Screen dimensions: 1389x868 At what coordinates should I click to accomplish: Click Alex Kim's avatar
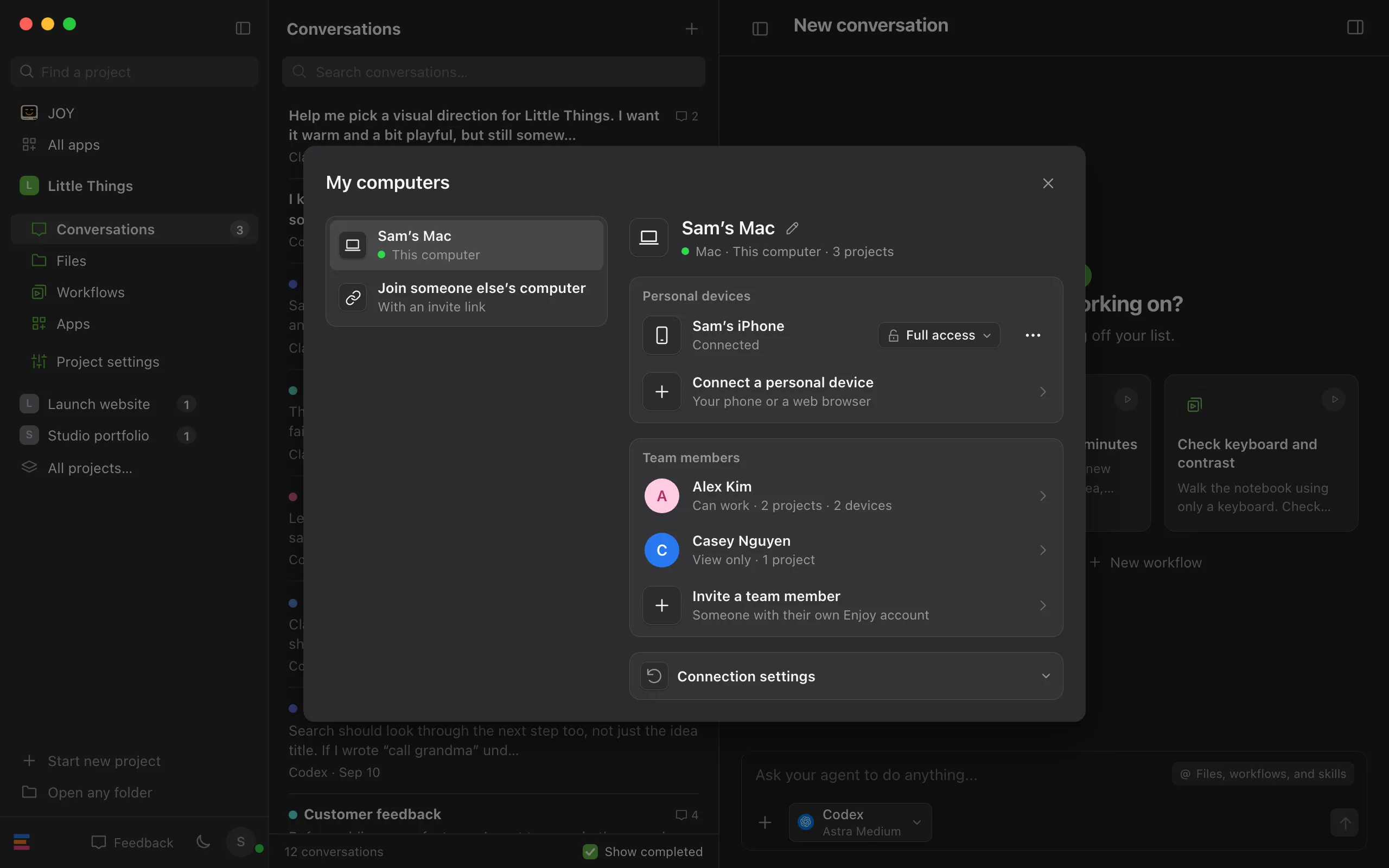pos(662,496)
